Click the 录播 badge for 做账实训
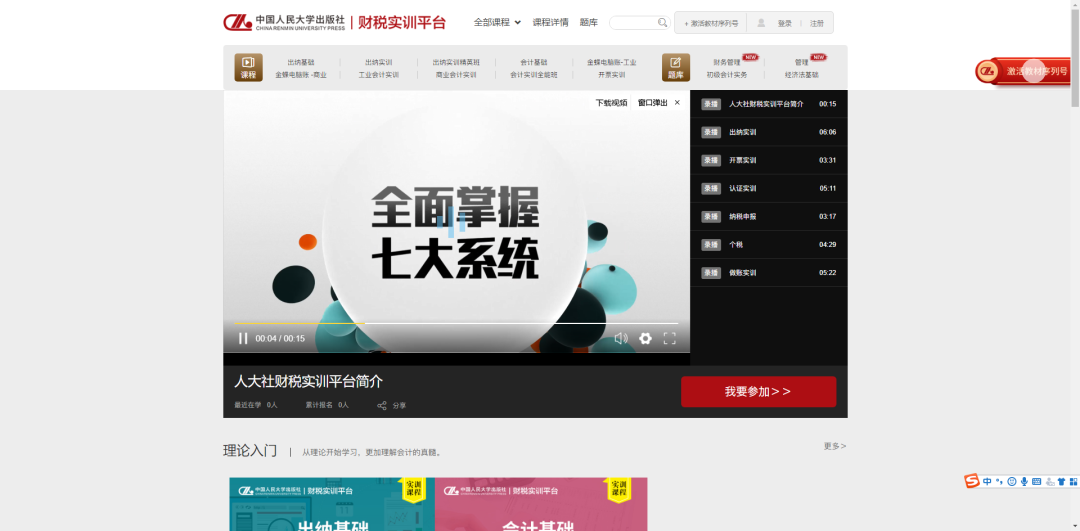1080x531 pixels. pos(711,273)
